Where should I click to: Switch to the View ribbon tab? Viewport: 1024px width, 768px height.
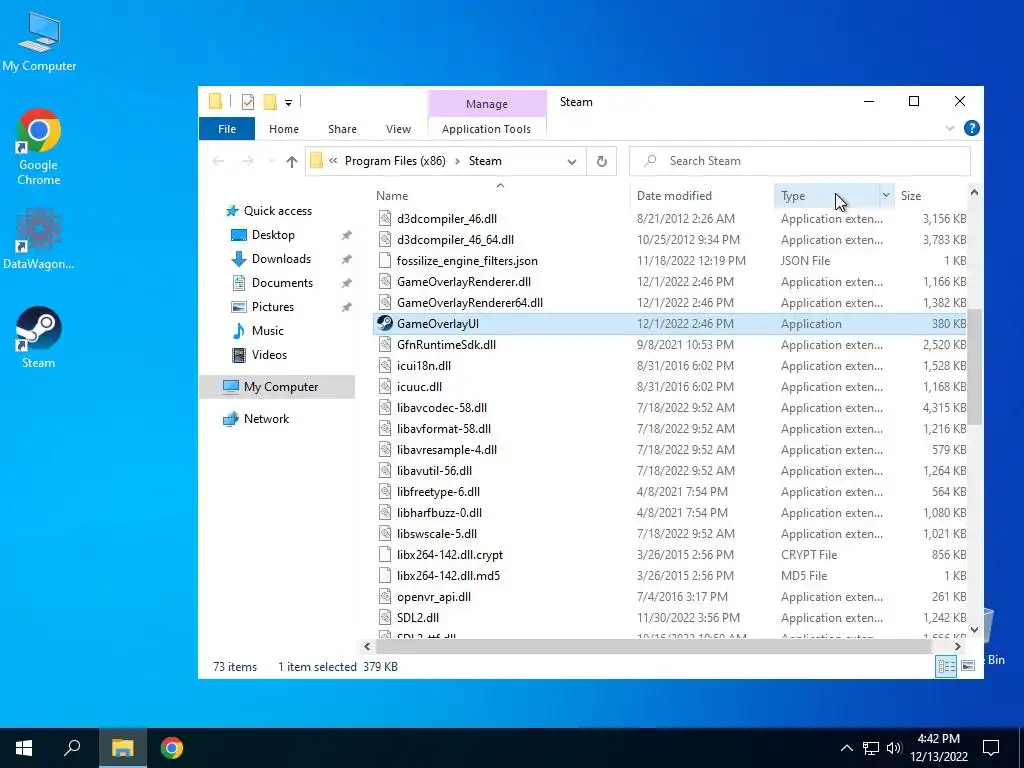click(398, 129)
